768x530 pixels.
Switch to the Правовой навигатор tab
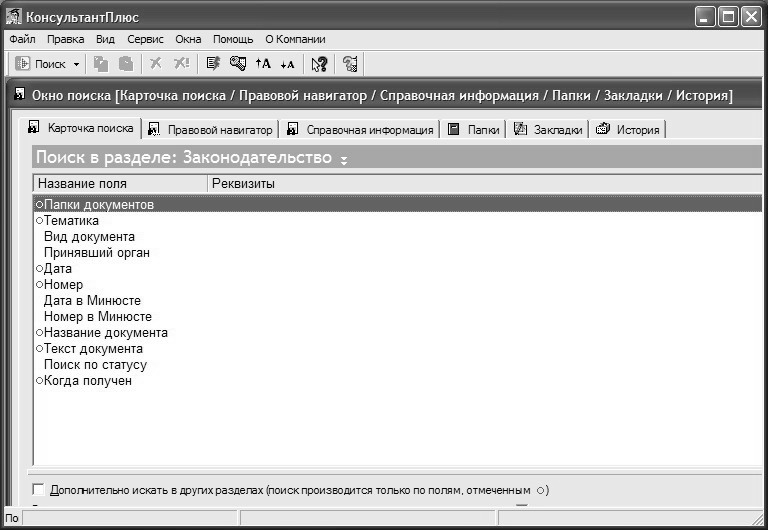pyautogui.click(x=210, y=130)
